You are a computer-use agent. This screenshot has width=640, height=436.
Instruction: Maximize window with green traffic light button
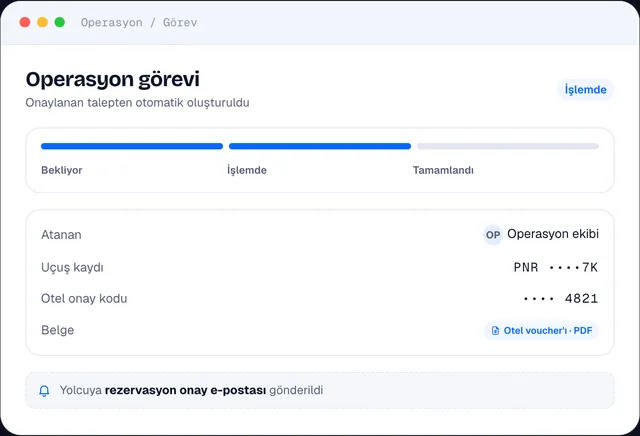click(60, 22)
